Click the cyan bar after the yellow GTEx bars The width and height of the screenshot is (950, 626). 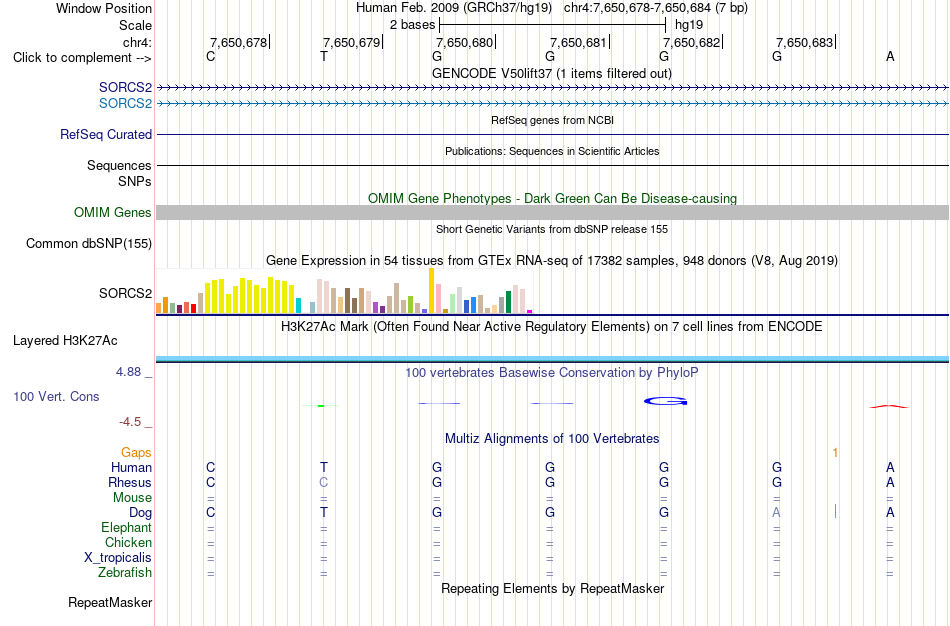coord(298,305)
